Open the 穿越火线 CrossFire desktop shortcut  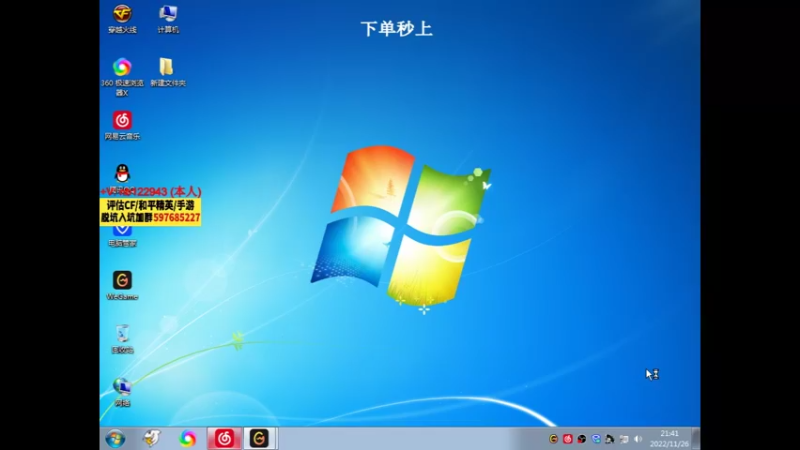click(x=122, y=19)
